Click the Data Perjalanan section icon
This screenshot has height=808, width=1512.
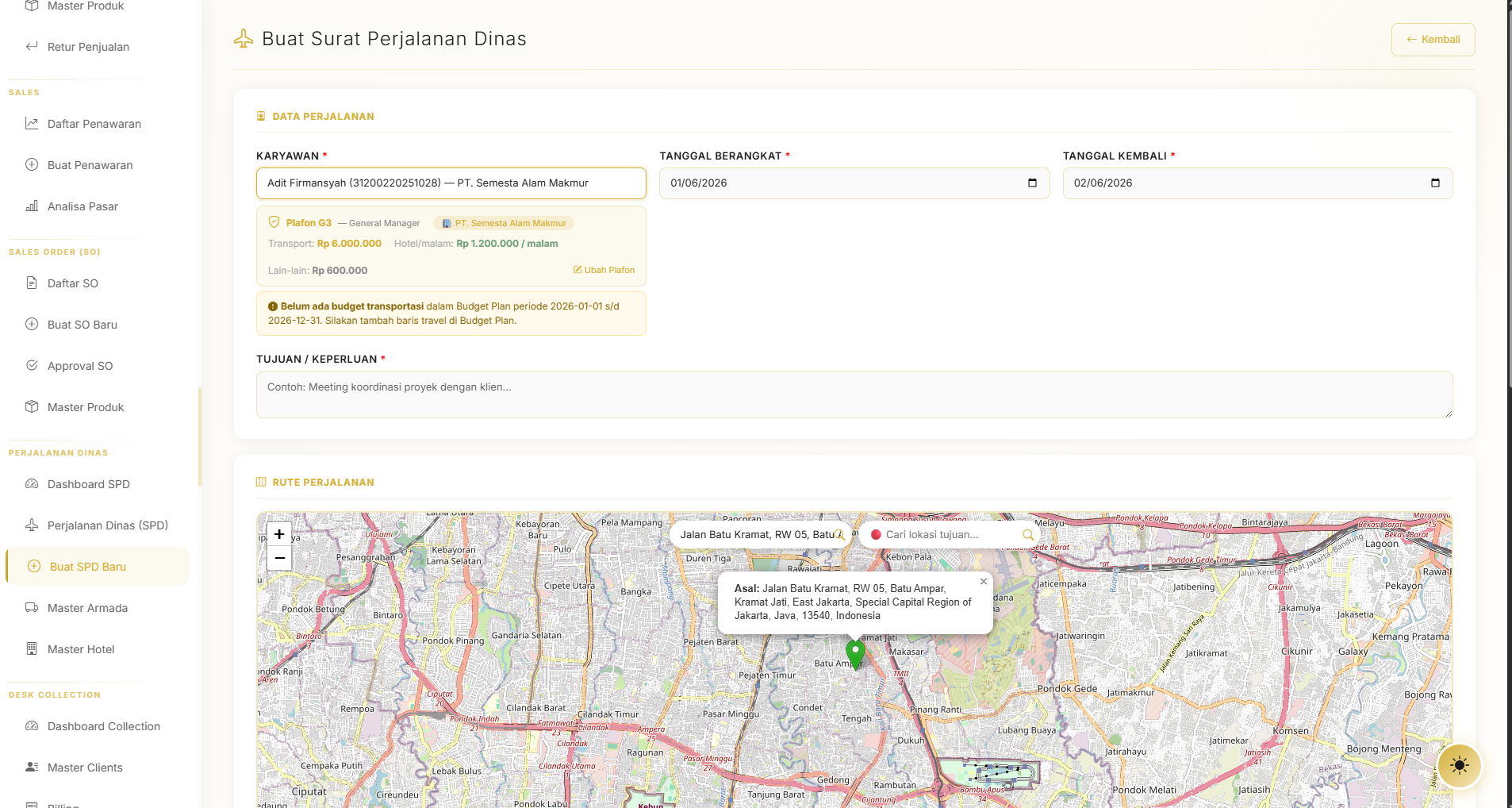261,117
